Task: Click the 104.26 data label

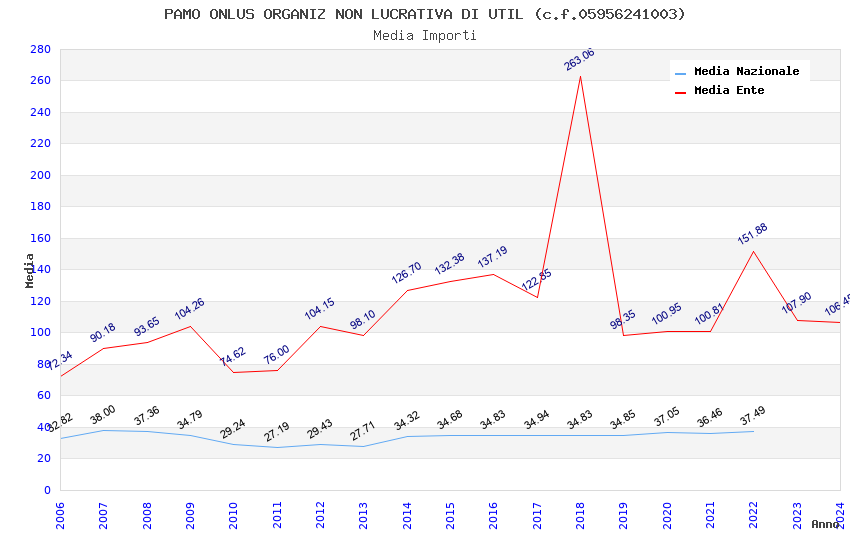Action: (x=189, y=308)
